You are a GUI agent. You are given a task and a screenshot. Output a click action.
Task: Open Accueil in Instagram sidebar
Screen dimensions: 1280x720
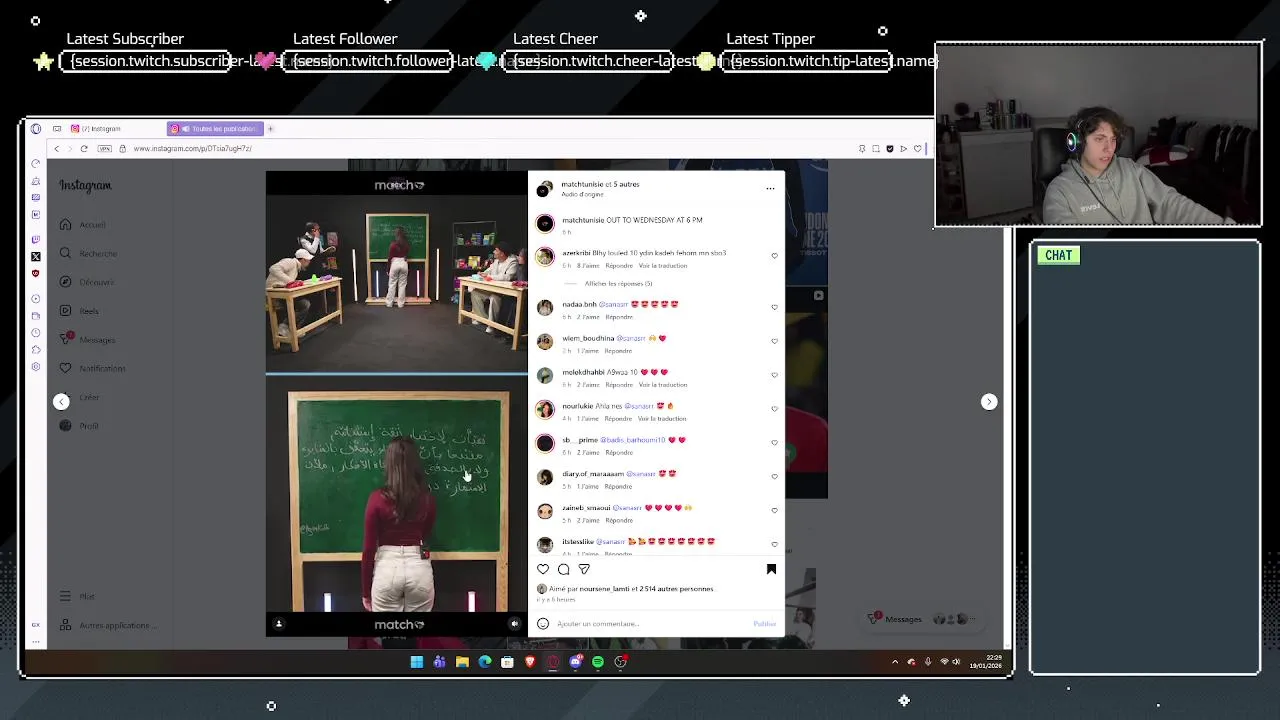click(x=82, y=225)
